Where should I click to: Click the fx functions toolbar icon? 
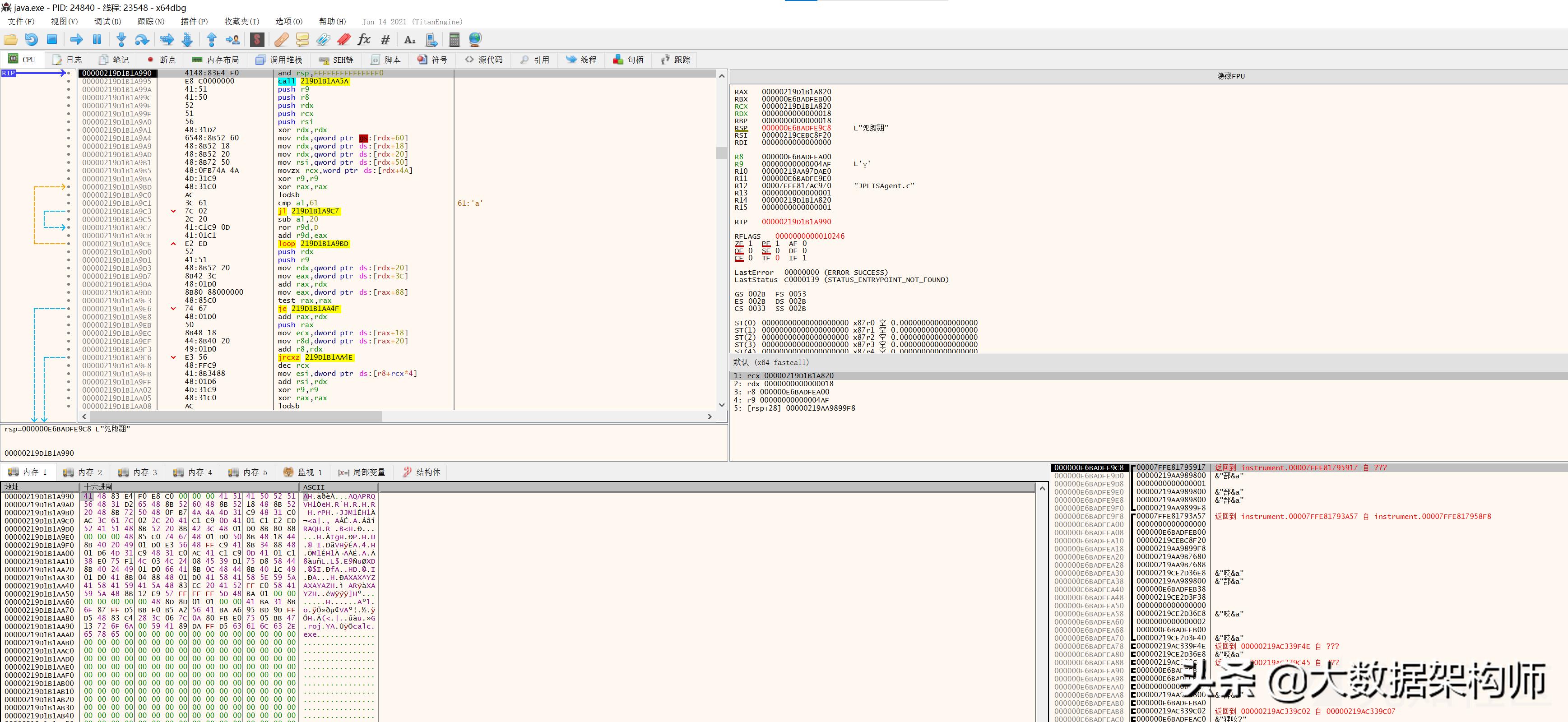(x=364, y=40)
